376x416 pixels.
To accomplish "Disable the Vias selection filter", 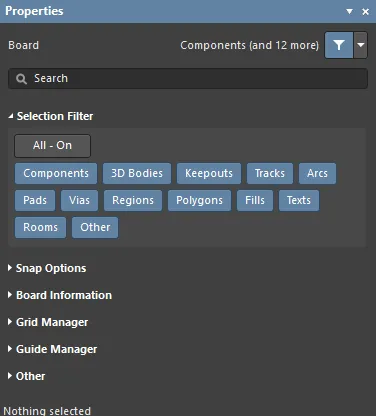I will [79, 200].
